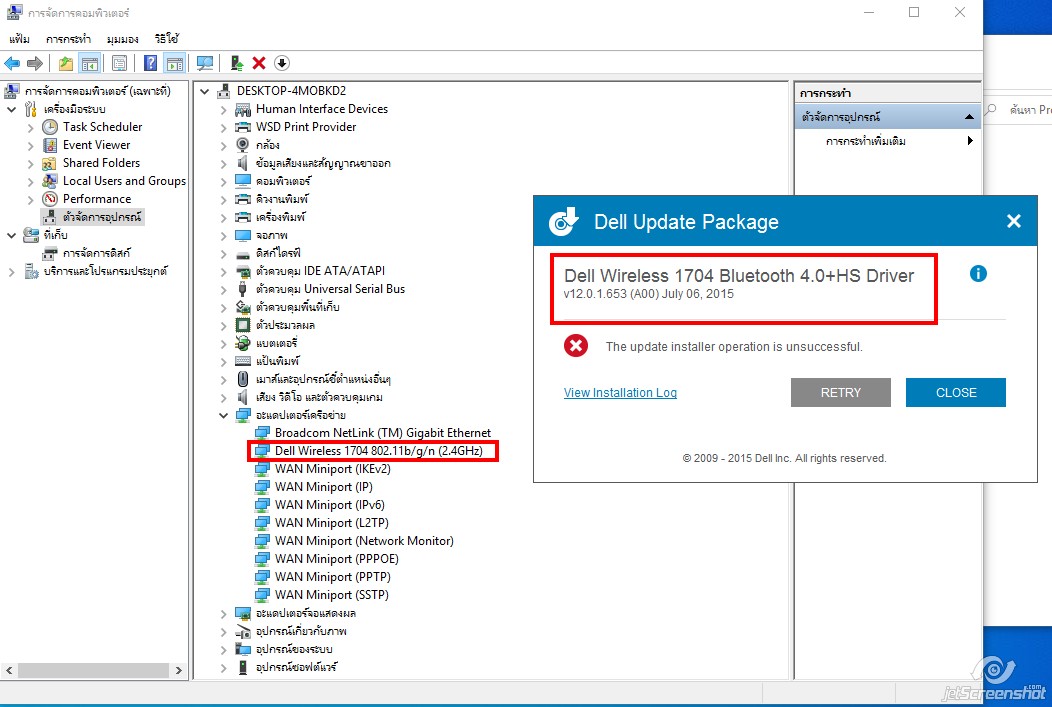Expand Human Interface Devices
The width and height of the screenshot is (1052, 707).
click(x=223, y=109)
